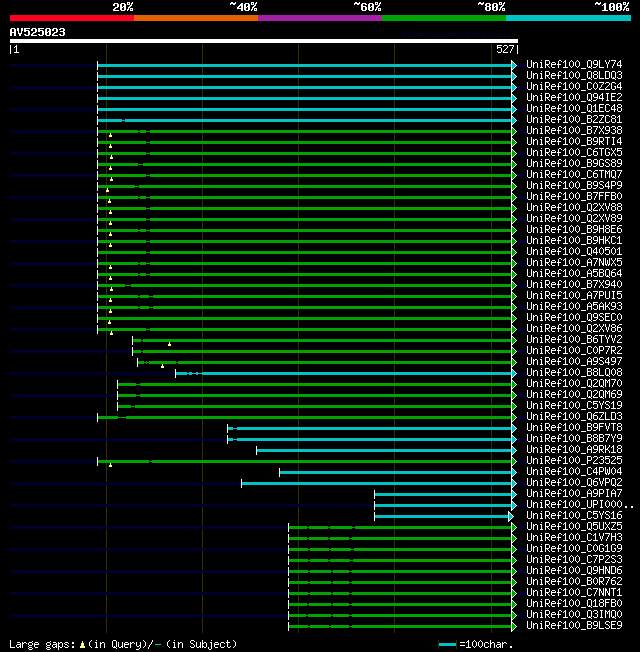Click the UniRef100_Q2QM70 label

(x=574, y=383)
